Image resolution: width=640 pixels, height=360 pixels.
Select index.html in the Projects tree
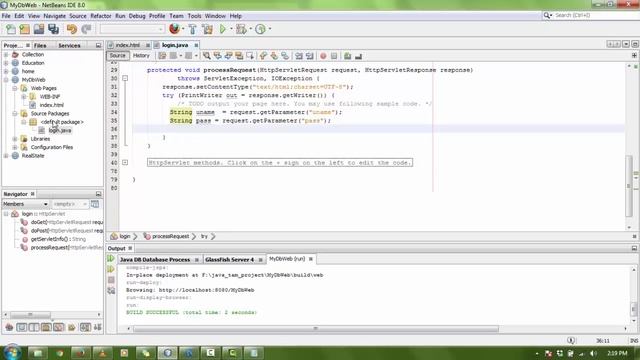51,105
